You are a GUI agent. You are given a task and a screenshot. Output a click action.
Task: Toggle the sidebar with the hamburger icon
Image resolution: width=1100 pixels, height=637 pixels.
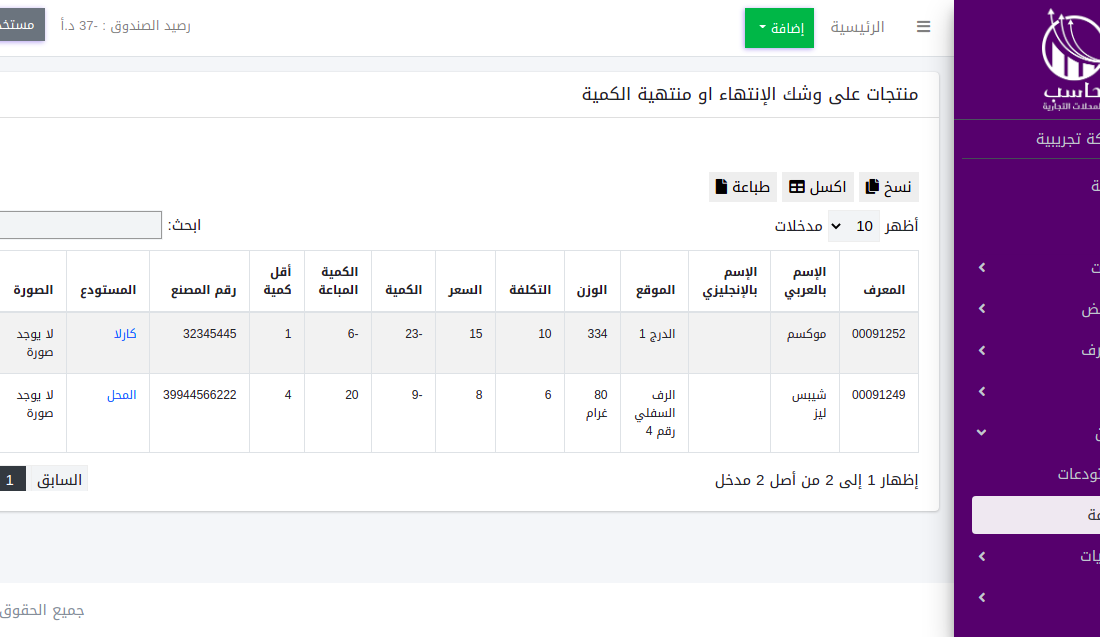coord(923,28)
